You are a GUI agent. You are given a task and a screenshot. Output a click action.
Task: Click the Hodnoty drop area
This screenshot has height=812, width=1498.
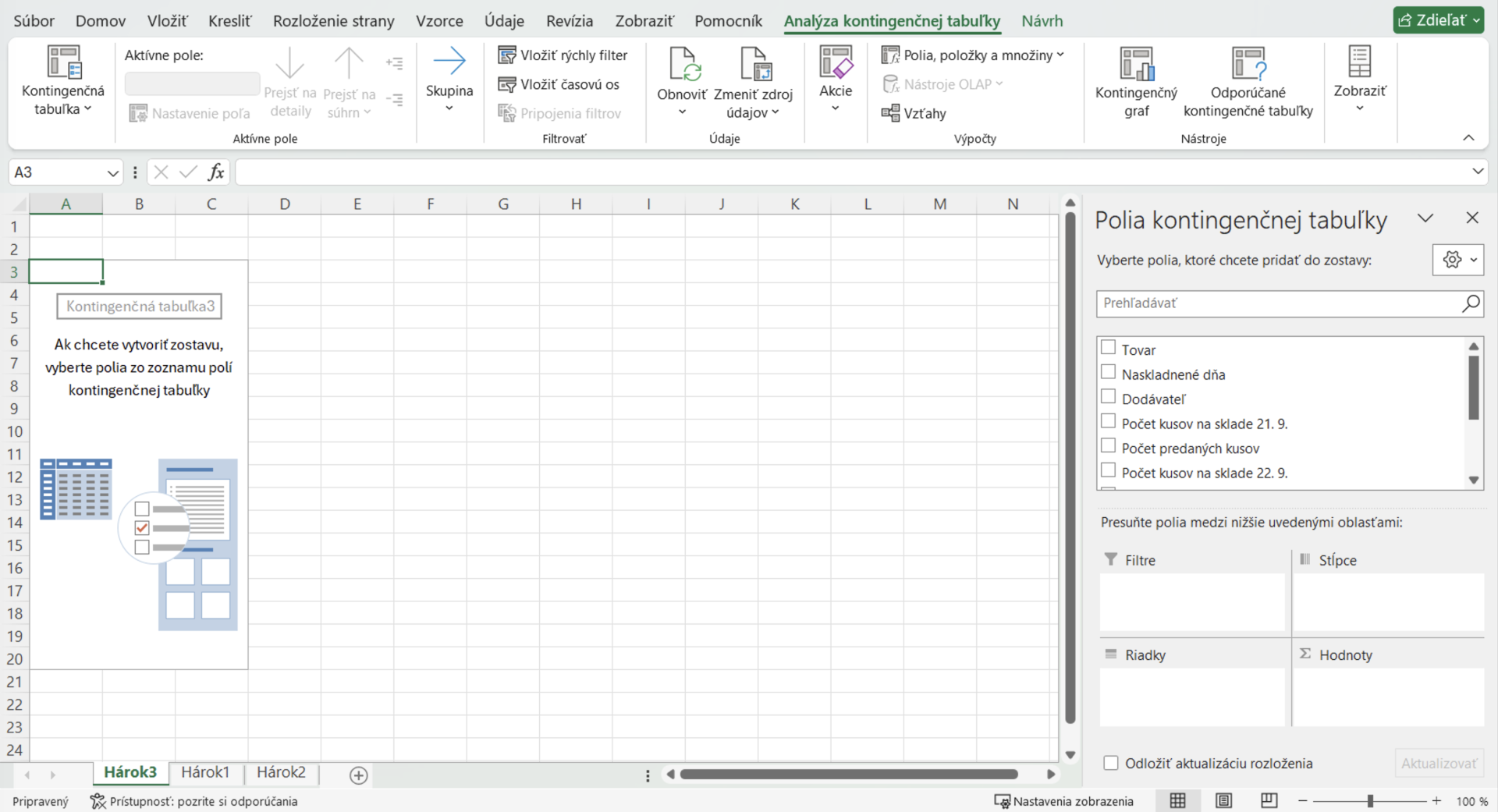tap(1389, 697)
